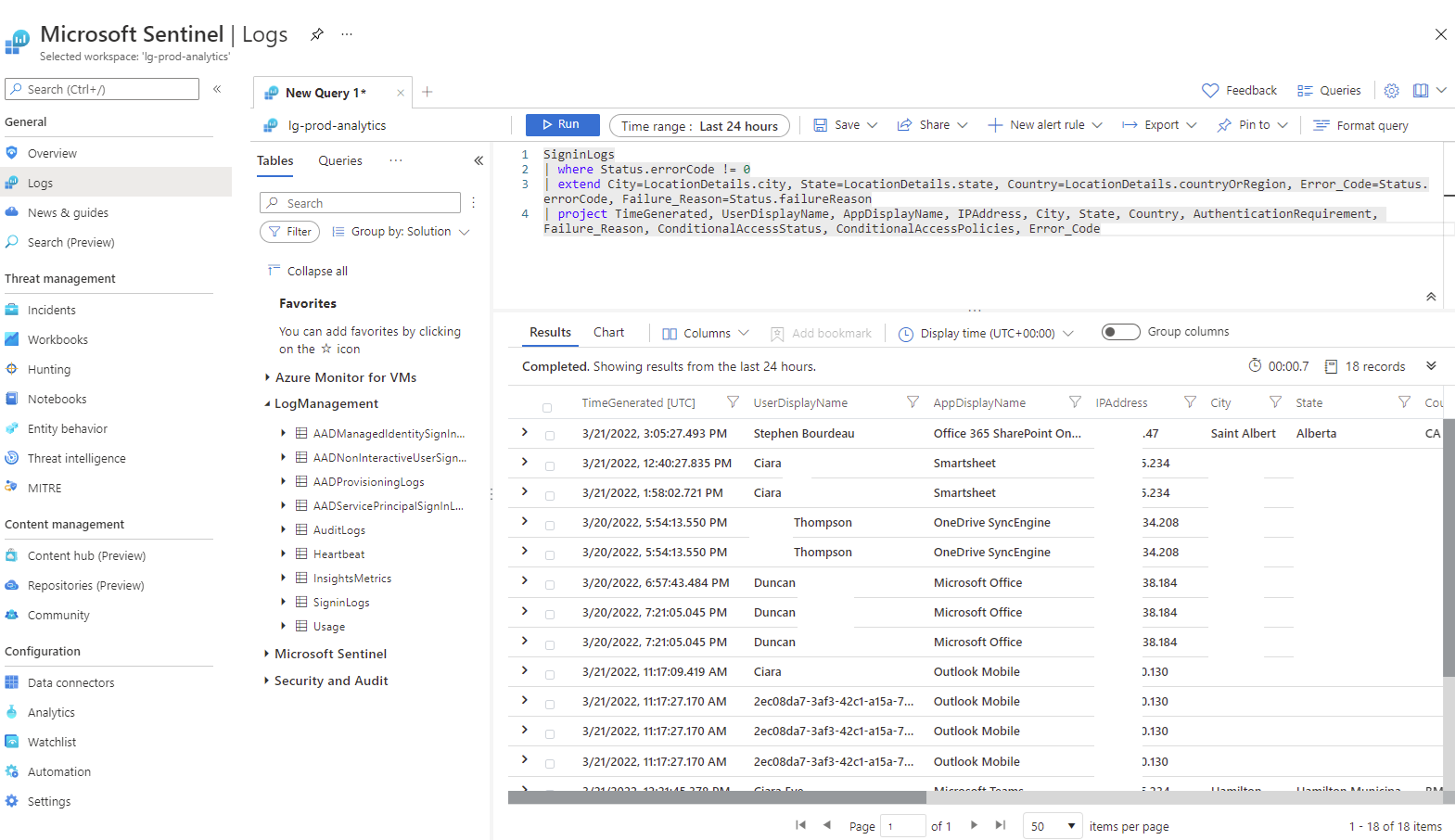The image size is (1455, 840).
Task: Collapse the left navigation menu
Action: point(217,89)
